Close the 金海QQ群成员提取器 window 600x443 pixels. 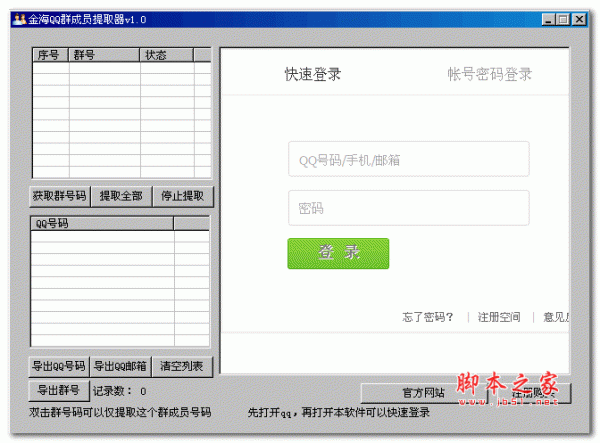click(579, 20)
